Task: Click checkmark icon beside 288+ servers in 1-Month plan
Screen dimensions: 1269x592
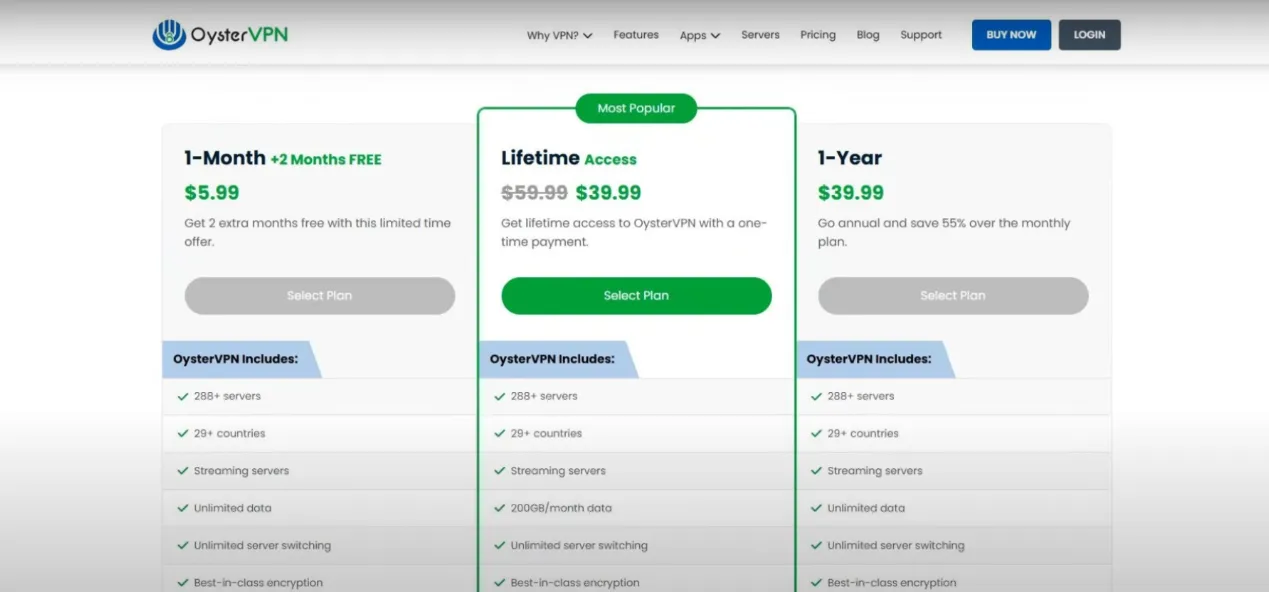Action: click(183, 396)
